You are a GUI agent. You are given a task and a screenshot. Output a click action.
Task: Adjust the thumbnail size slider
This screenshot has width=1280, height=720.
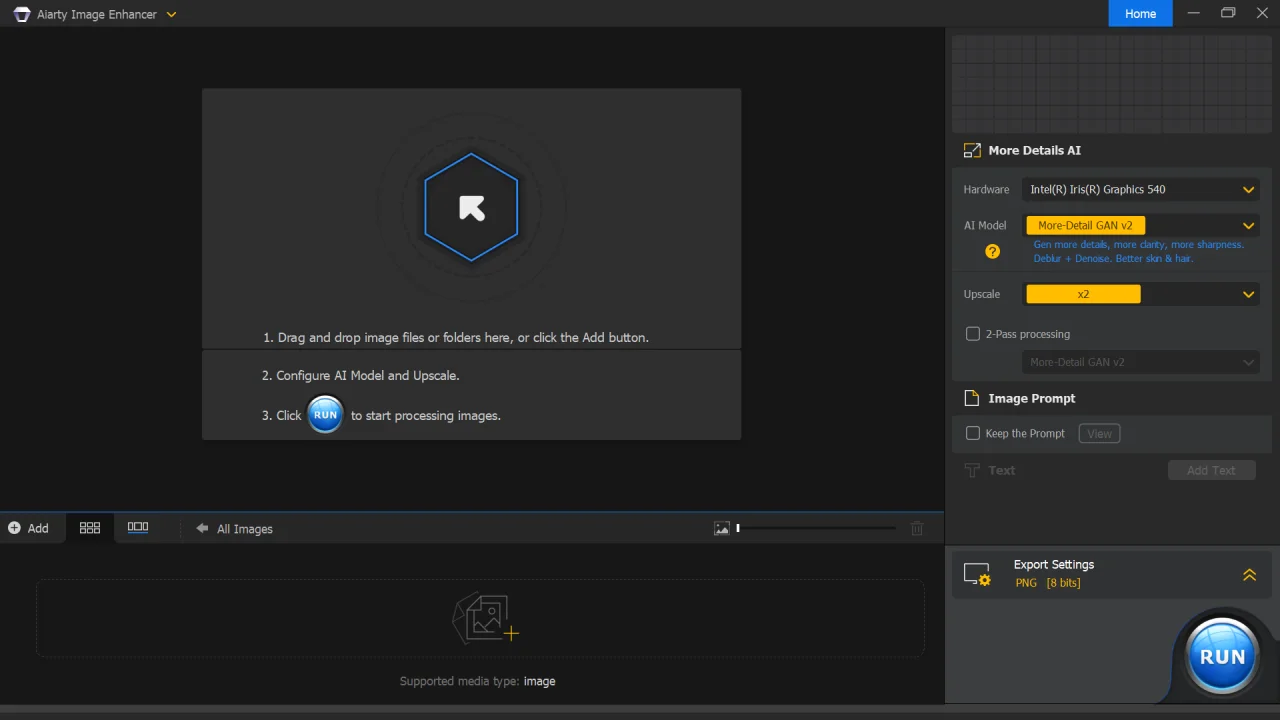click(x=816, y=528)
